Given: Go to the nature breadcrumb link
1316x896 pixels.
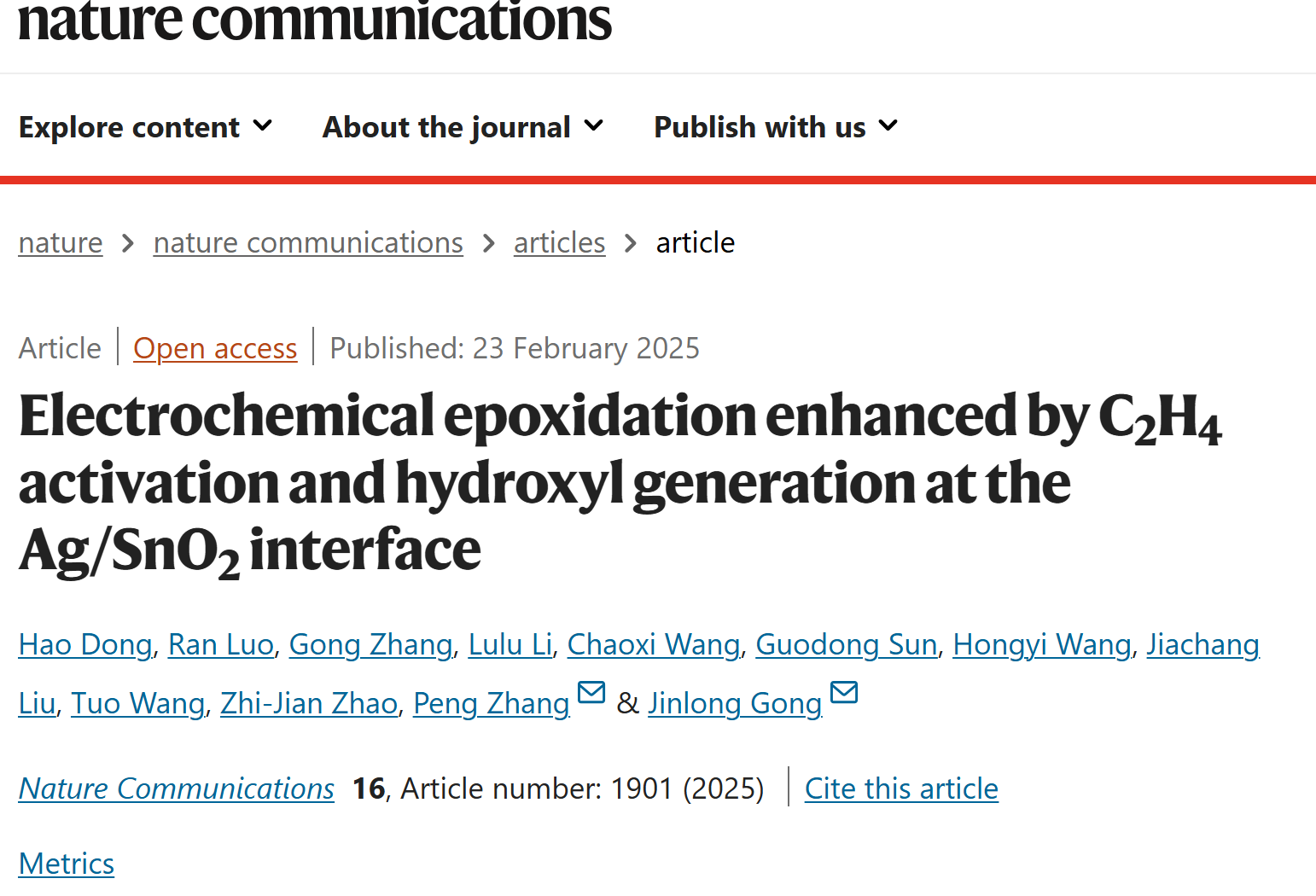Looking at the screenshot, I should click(x=61, y=243).
